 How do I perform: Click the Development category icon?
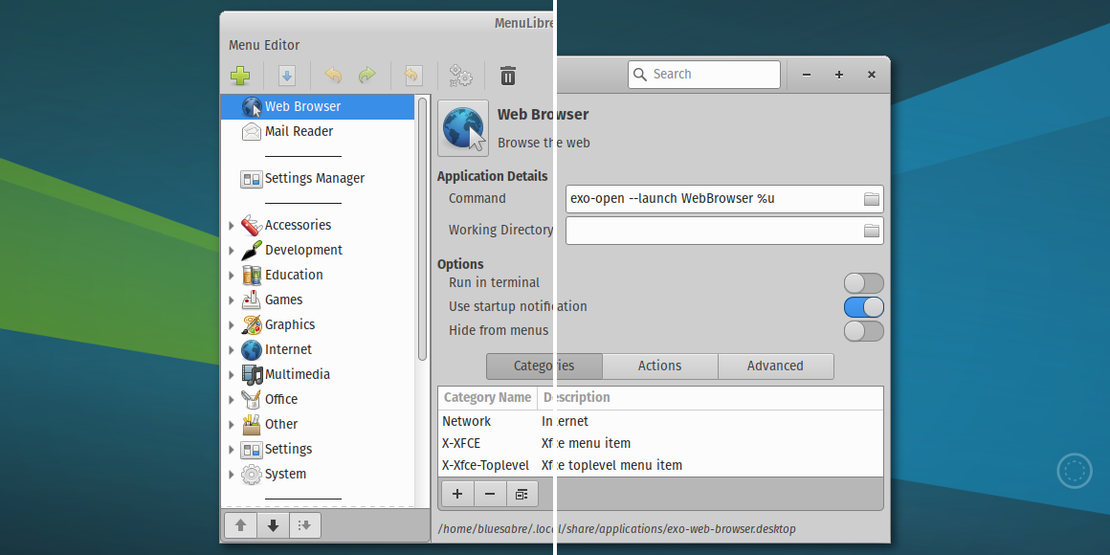click(x=251, y=250)
